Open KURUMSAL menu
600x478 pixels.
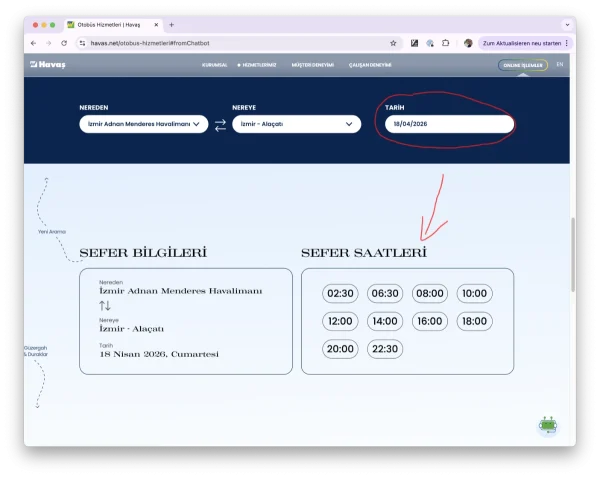pyautogui.click(x=214, y=65)
